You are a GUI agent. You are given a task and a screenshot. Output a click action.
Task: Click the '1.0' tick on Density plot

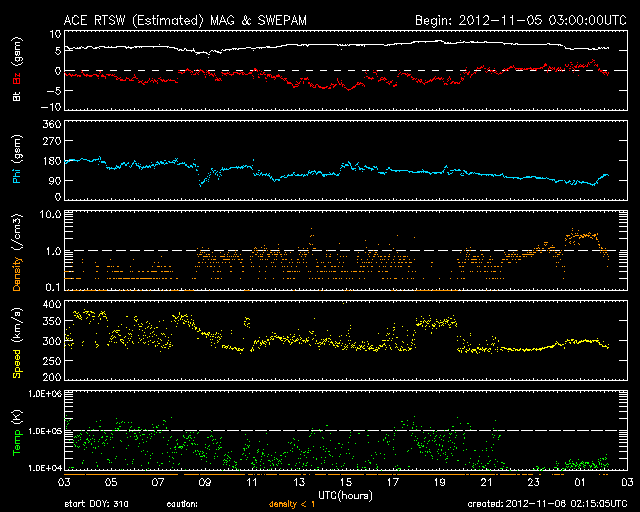(53, 251)
